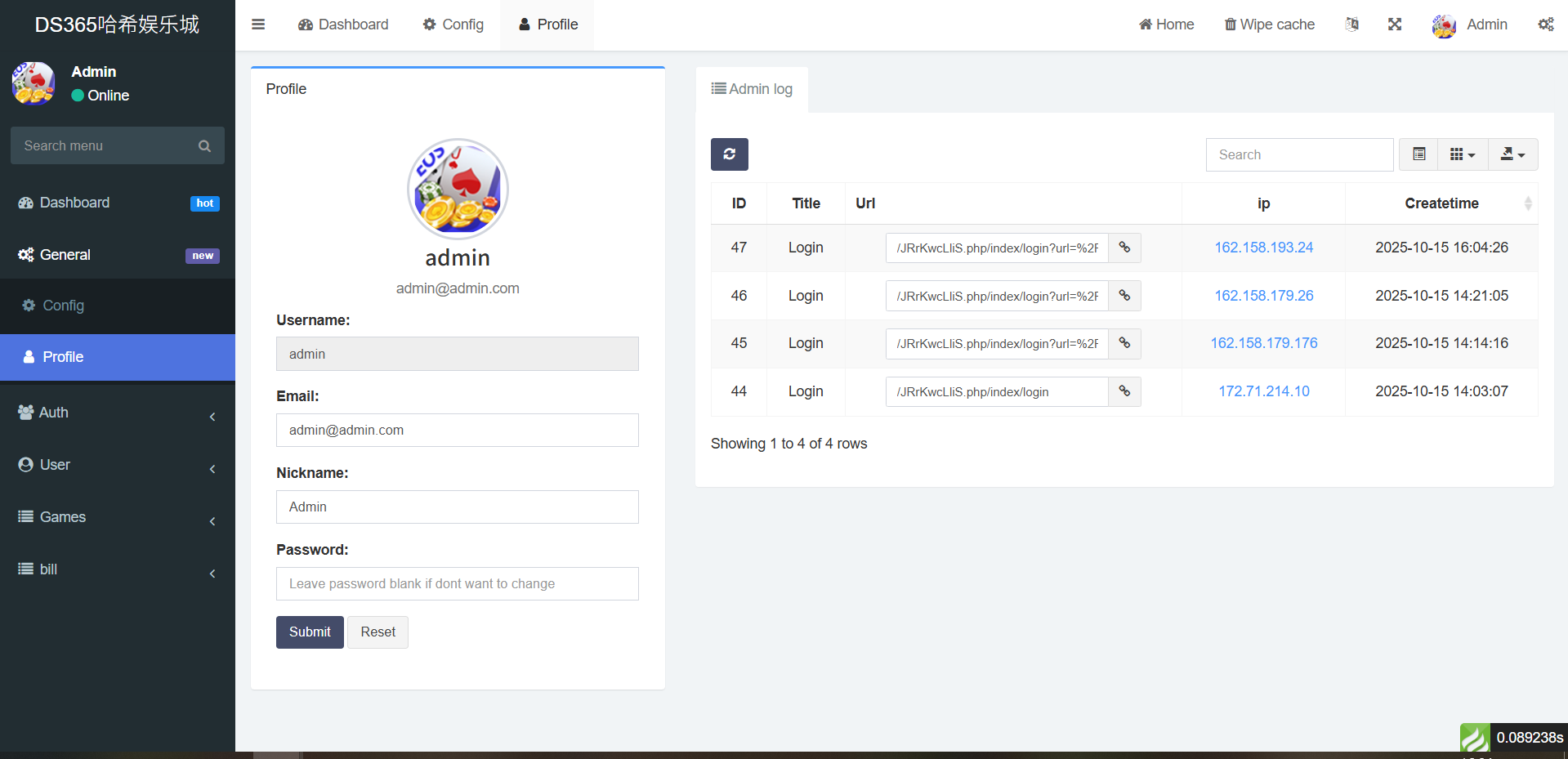
Task: Click the hamburger sidebar toggle icon
Action: 258,25
